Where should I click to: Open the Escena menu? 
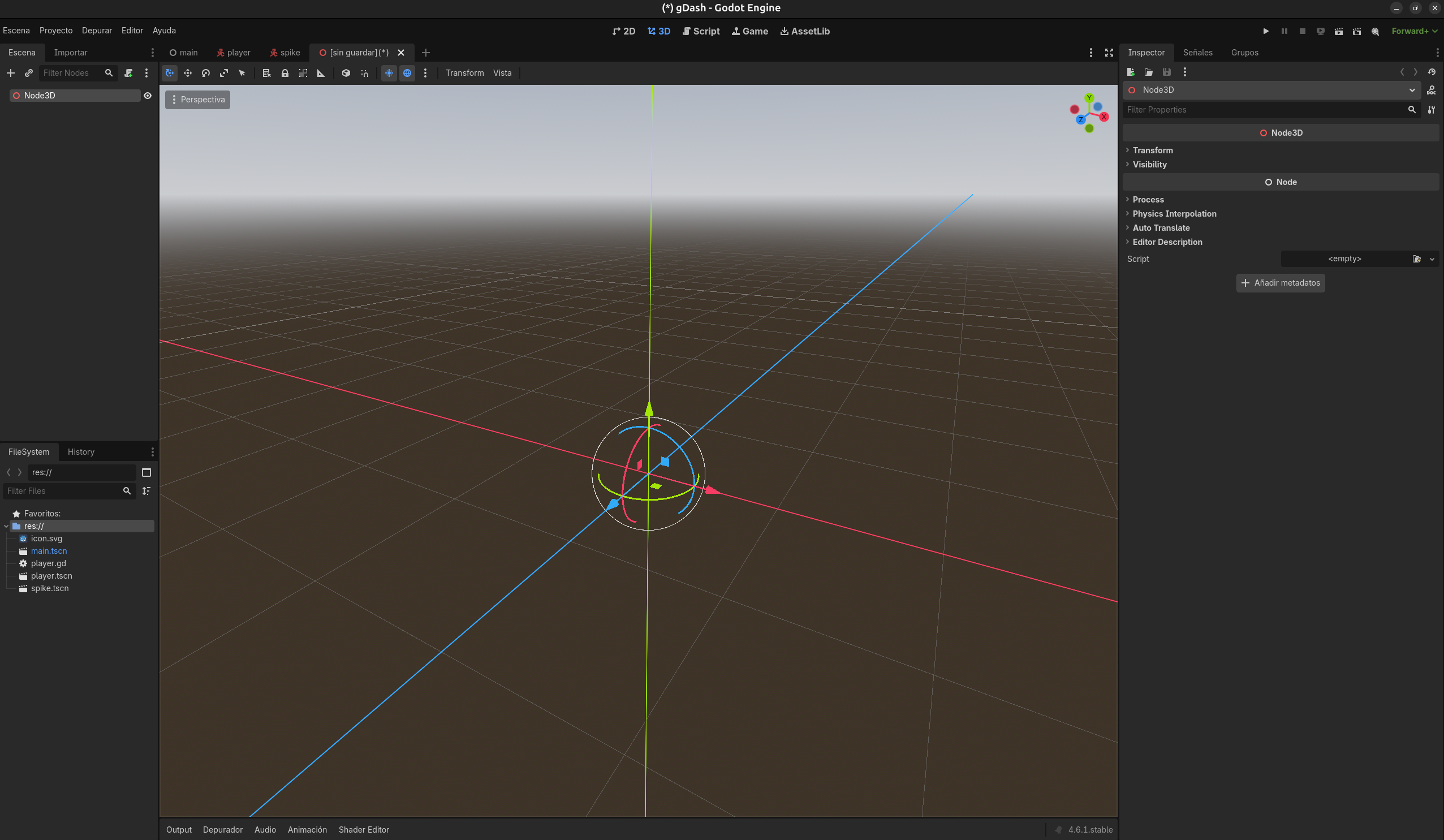point(16,31)
